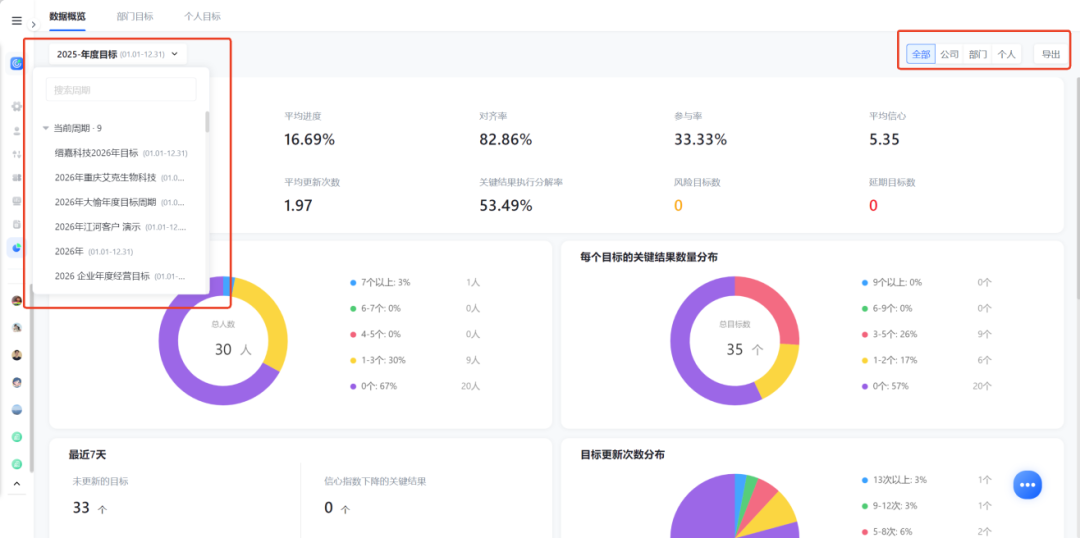Toggle the 7个以上: 3% legend entry
Screen dimensions: 1080x538
tap(380, 282)
